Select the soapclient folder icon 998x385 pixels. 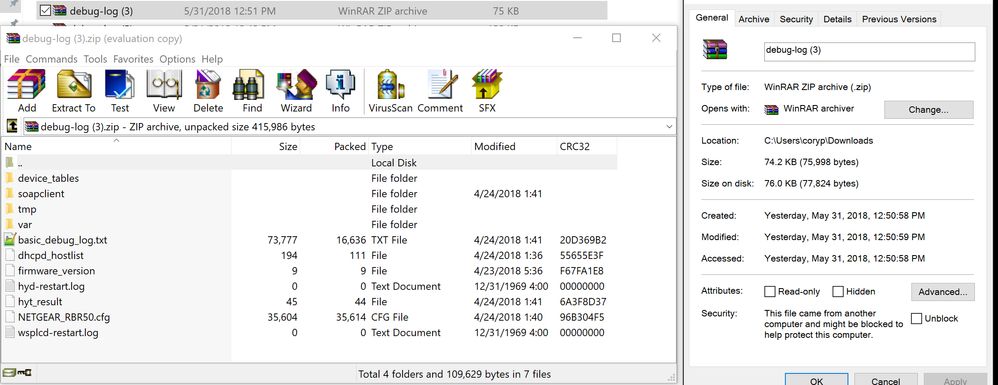click(x=9, y=193)
